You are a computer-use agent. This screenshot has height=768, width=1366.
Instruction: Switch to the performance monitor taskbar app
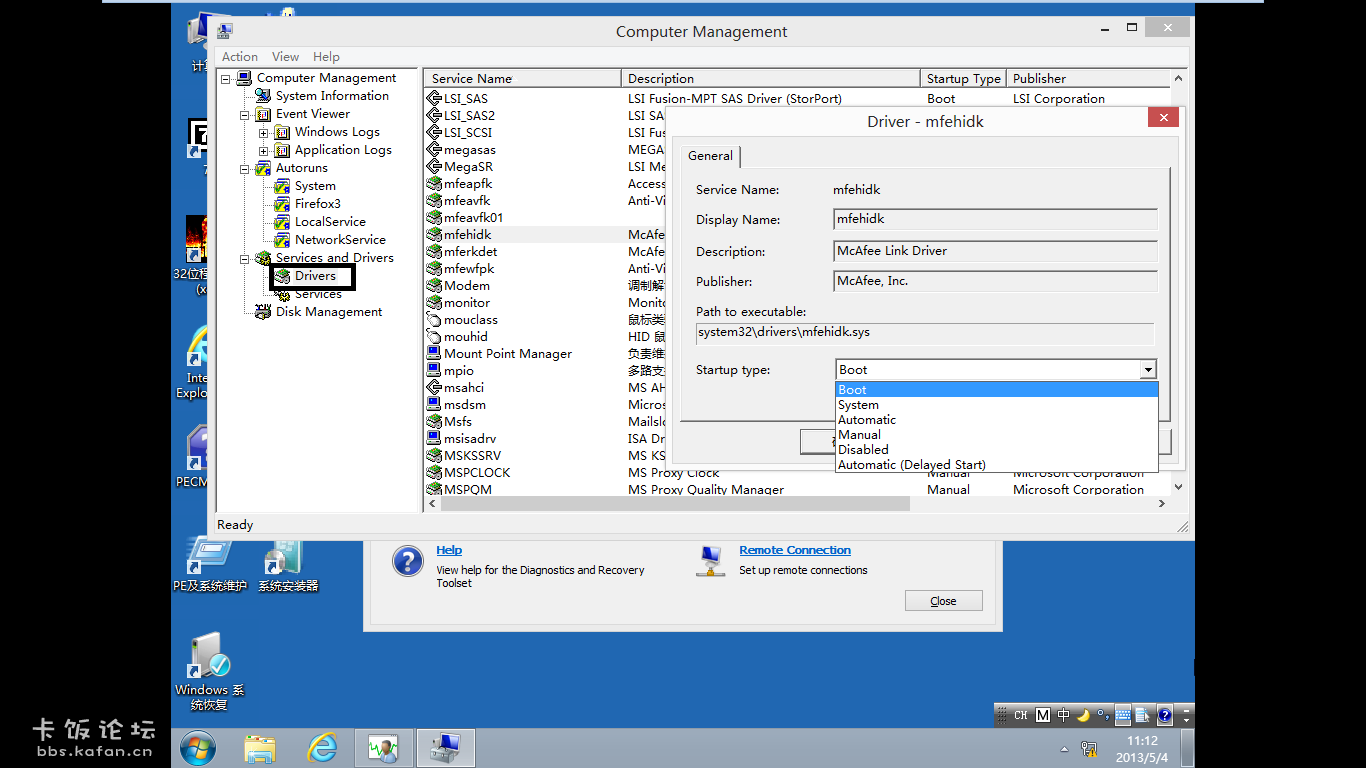point(383,747)
